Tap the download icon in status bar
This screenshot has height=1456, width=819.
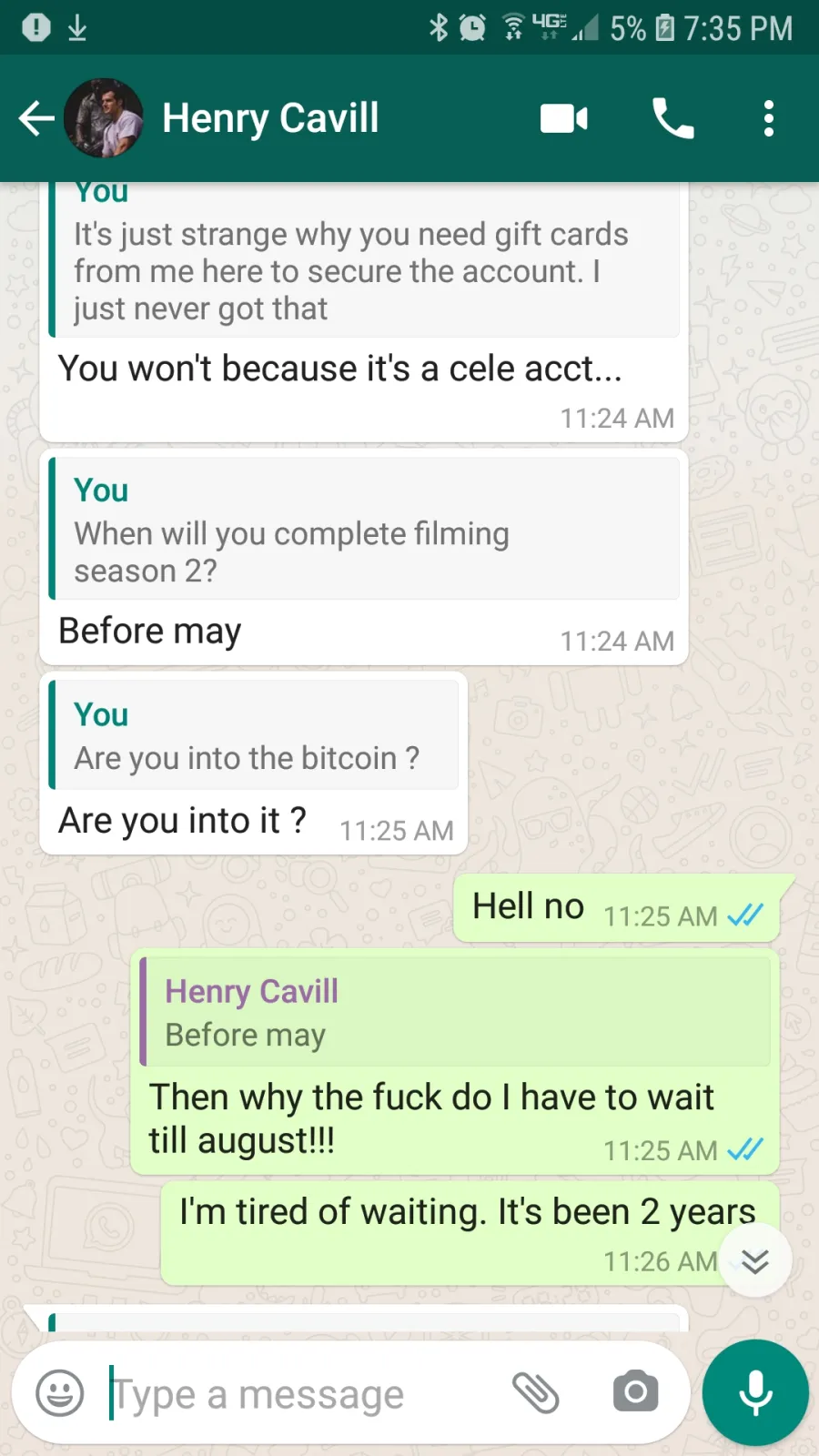[x=77, y=28]
